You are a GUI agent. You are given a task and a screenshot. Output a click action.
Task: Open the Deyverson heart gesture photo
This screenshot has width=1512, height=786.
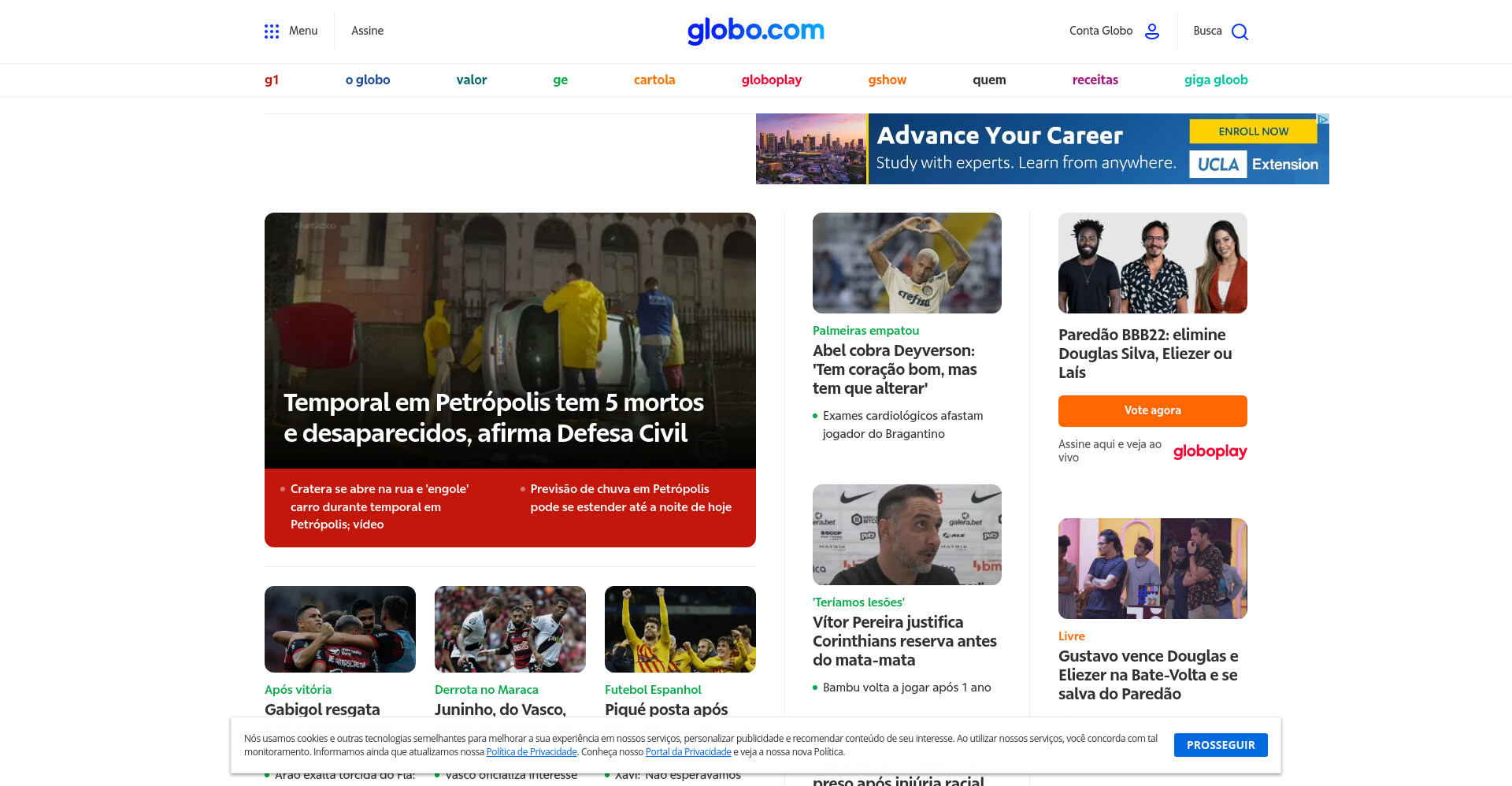[x=907, y=263]
